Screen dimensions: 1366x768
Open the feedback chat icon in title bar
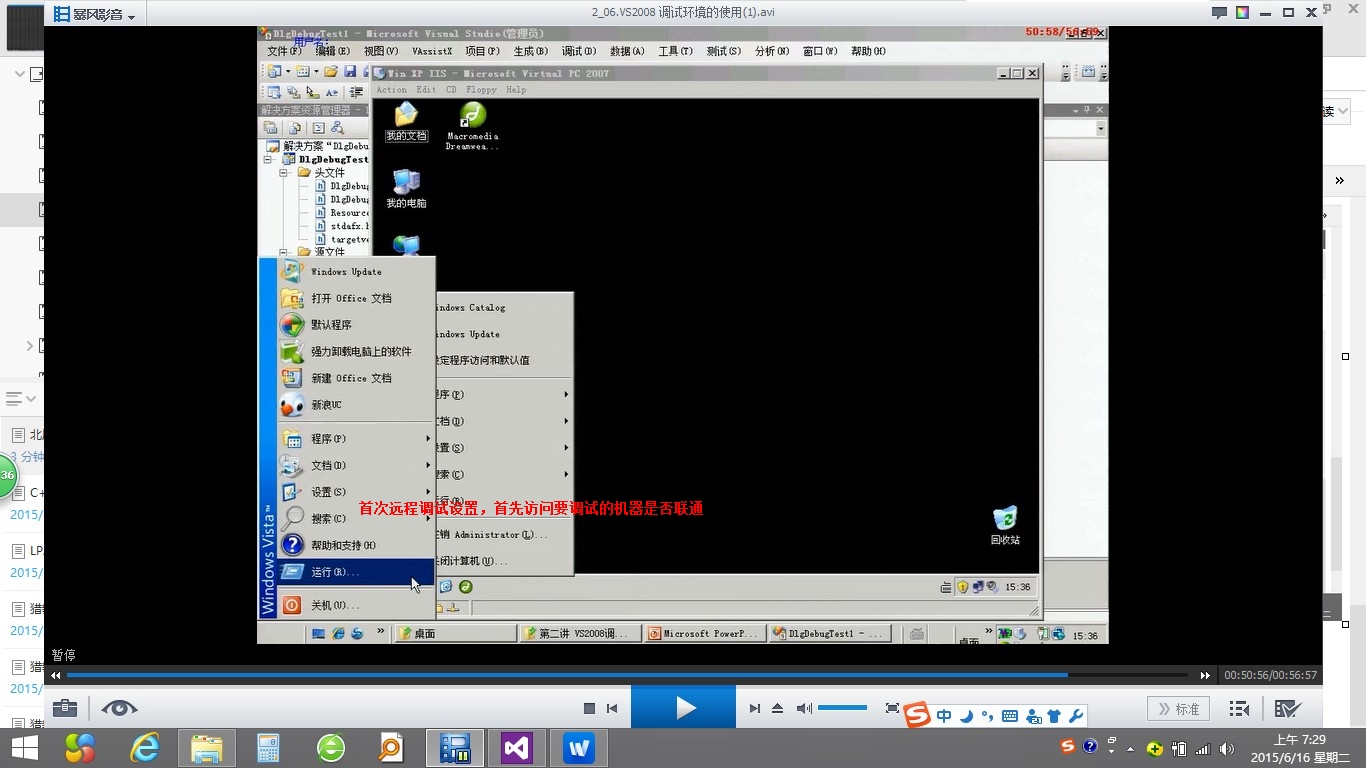[x=1219, y=13]
